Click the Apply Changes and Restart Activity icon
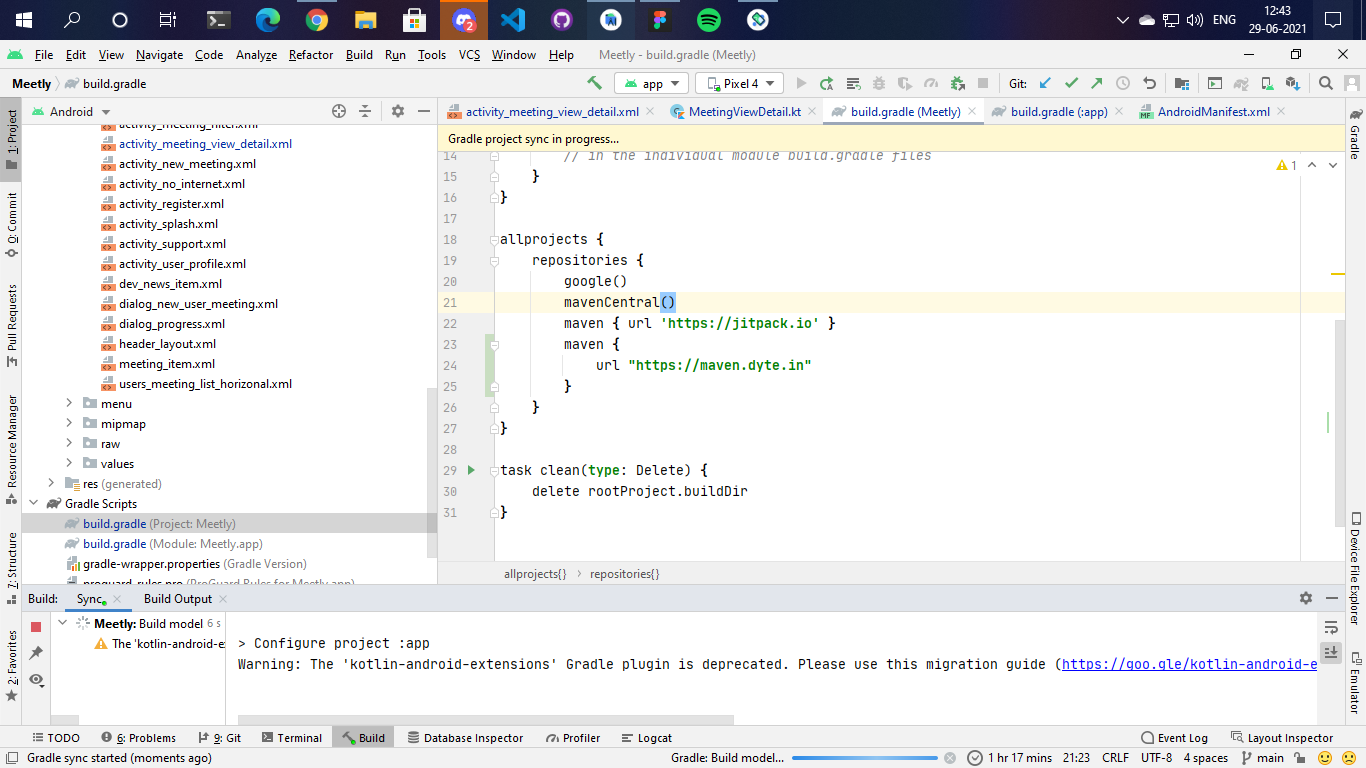 (x=827, y=84)
